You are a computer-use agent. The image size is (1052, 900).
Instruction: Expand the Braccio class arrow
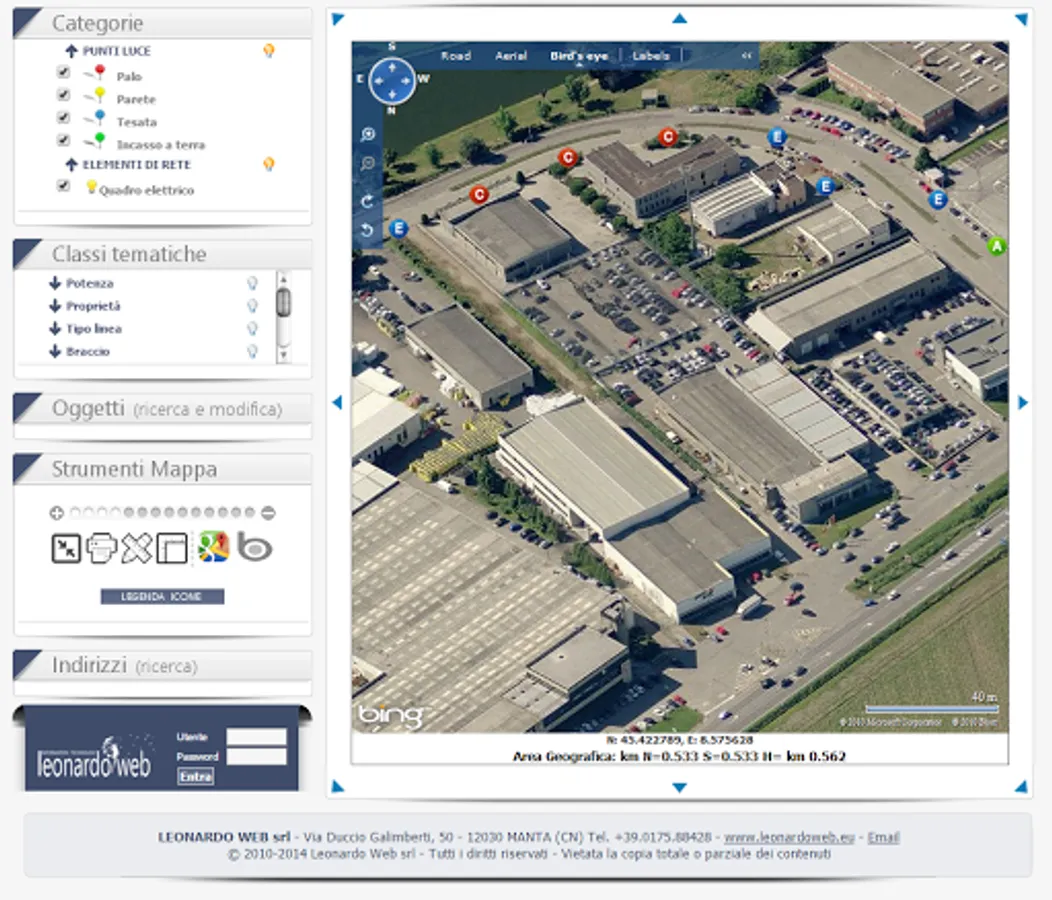point(55,351)
